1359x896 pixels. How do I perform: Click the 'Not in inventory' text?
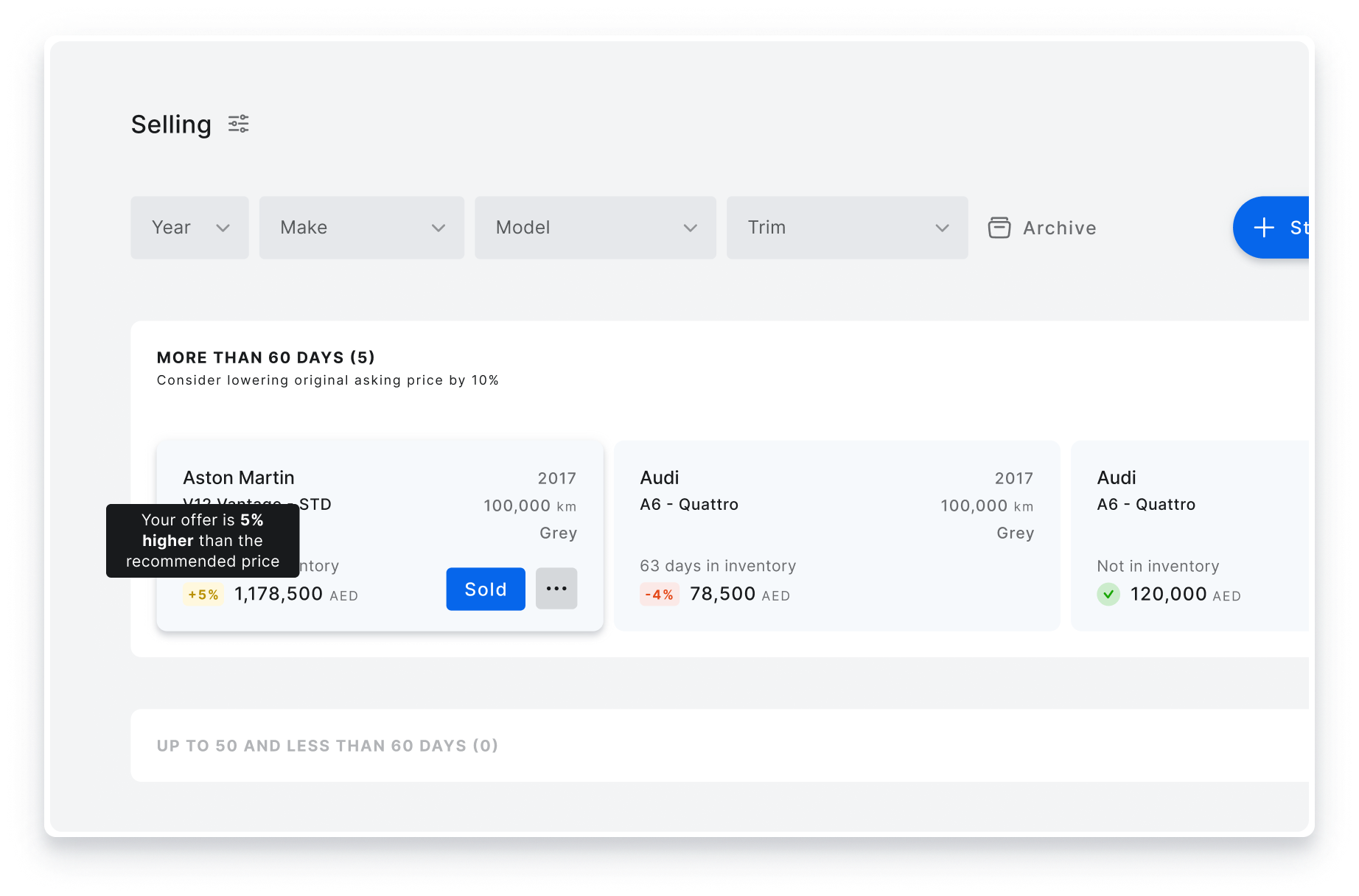click(1158, 566)
